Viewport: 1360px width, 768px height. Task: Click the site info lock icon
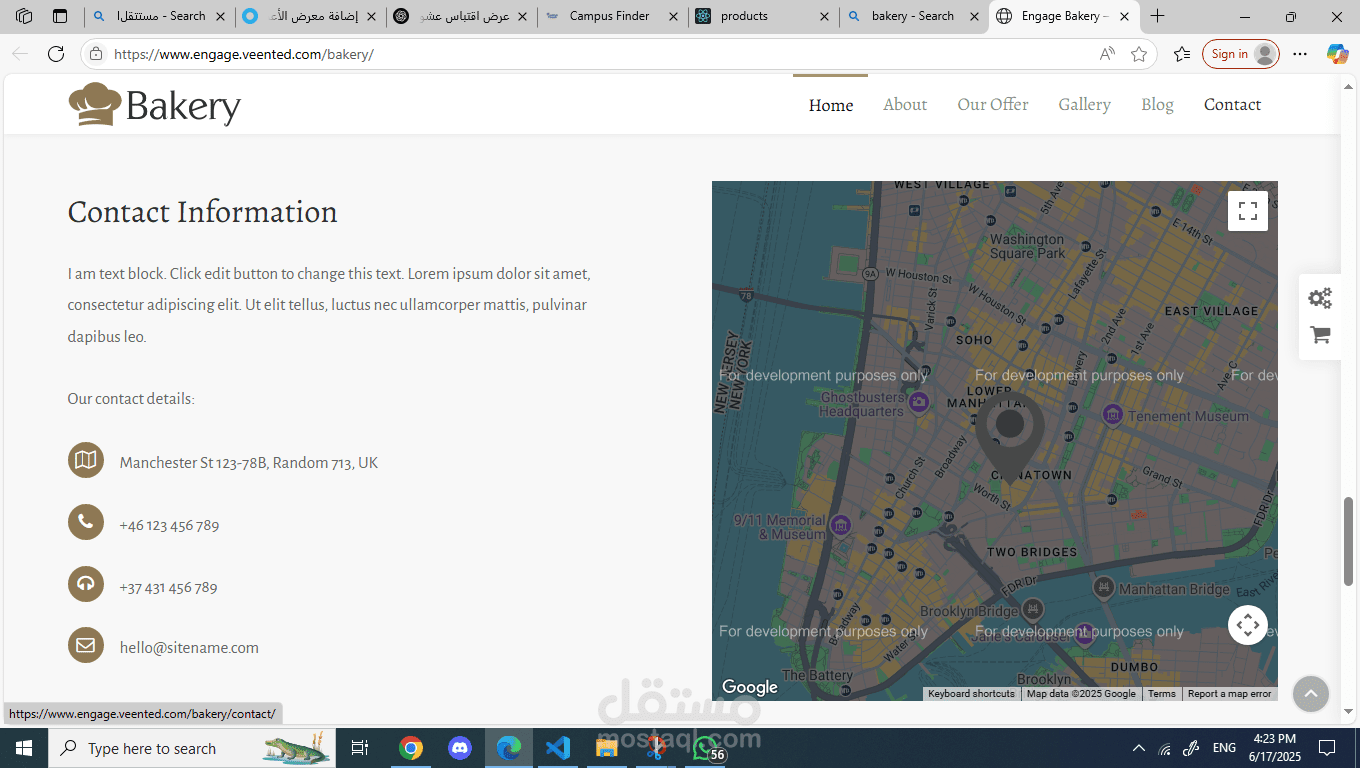click(96, 54)
